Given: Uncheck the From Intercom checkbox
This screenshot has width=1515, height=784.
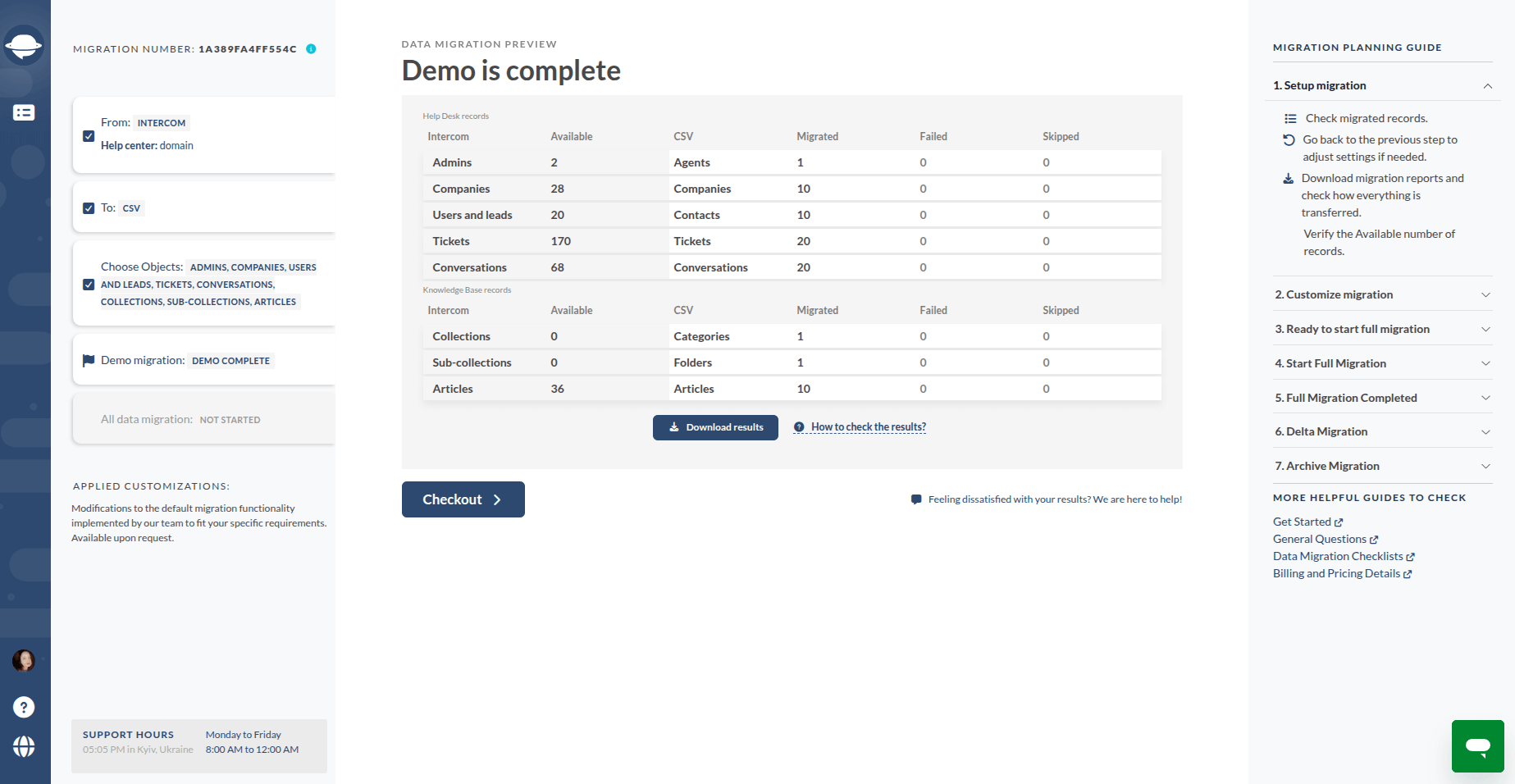Looking at the screenshot, I should [x=89, y=136].
